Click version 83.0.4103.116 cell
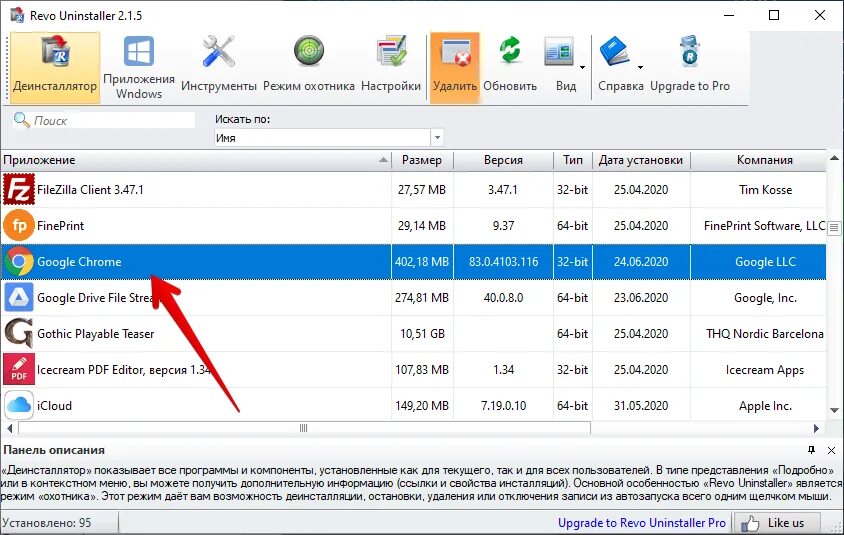This screenshot has height=535, width=844. [x=503, y=262]
